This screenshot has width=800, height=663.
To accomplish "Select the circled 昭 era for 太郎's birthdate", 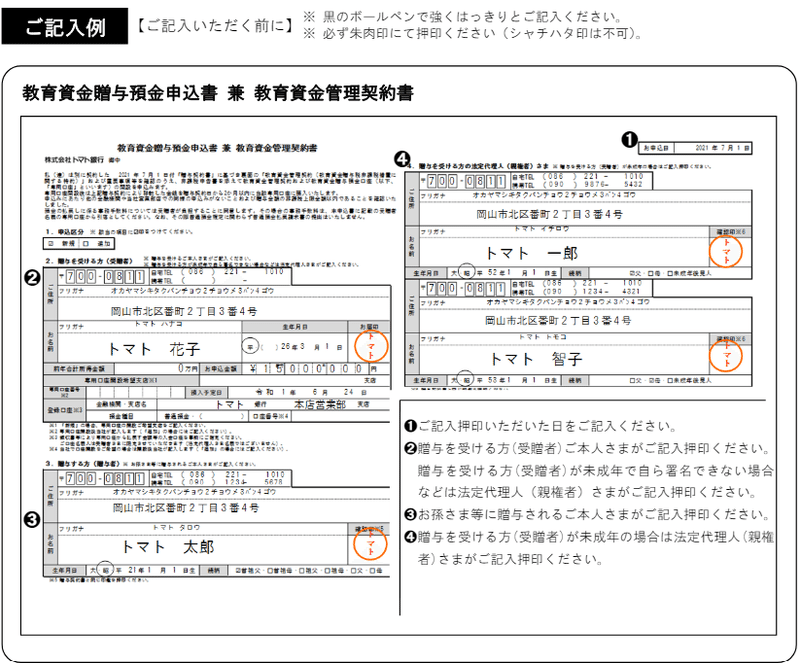I will tap(106, 570).
